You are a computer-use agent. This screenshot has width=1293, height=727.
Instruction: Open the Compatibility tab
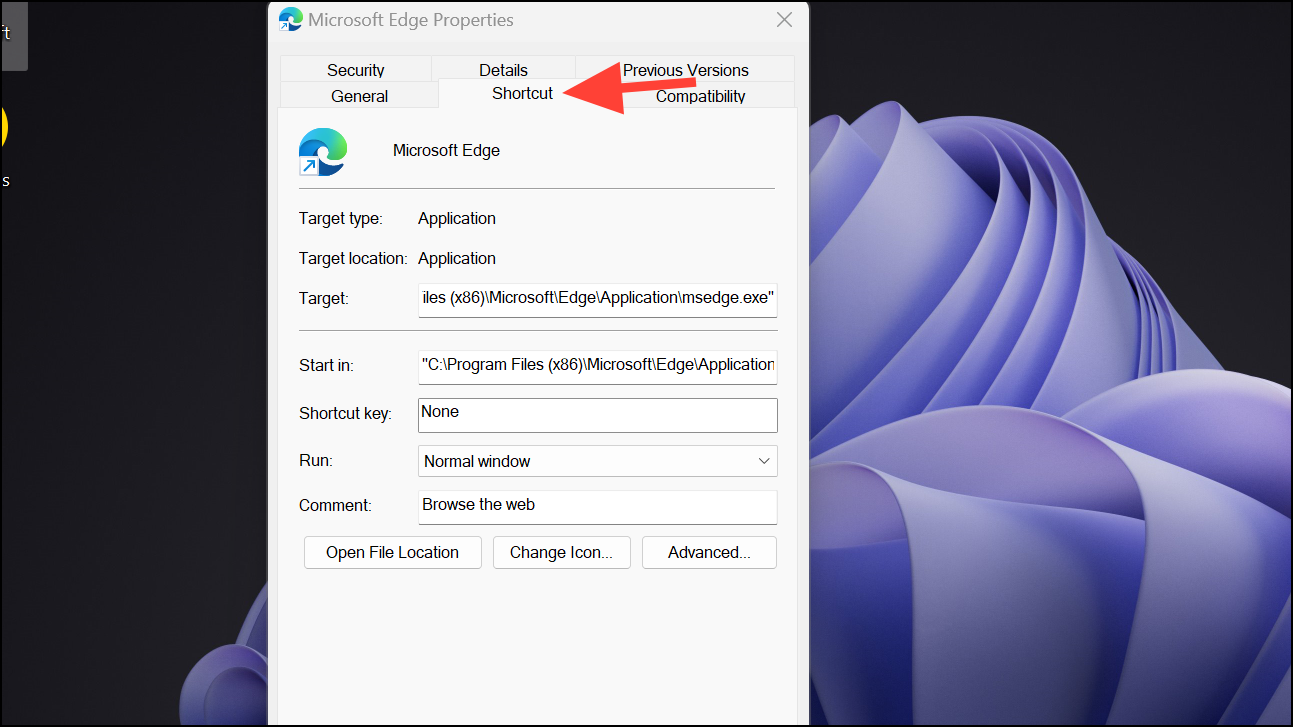pyautogui.click(x=700, y=96)
